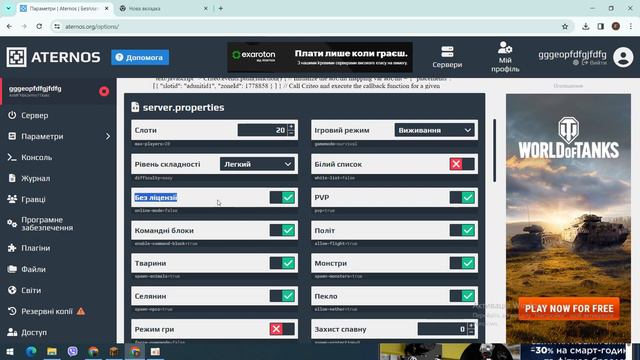Open the Windows Start menu
The image size is (640, 360).
[10, 351]
